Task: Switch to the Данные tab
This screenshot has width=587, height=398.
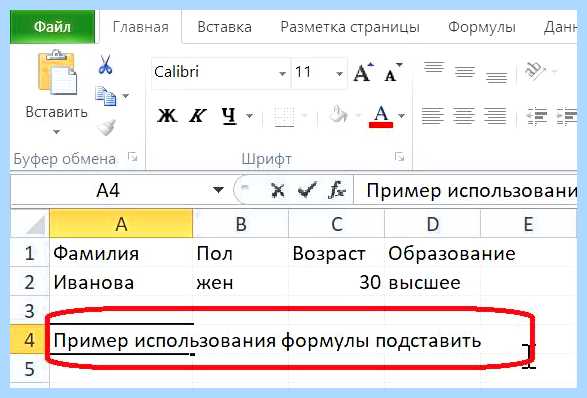Action: pos(560,27)
